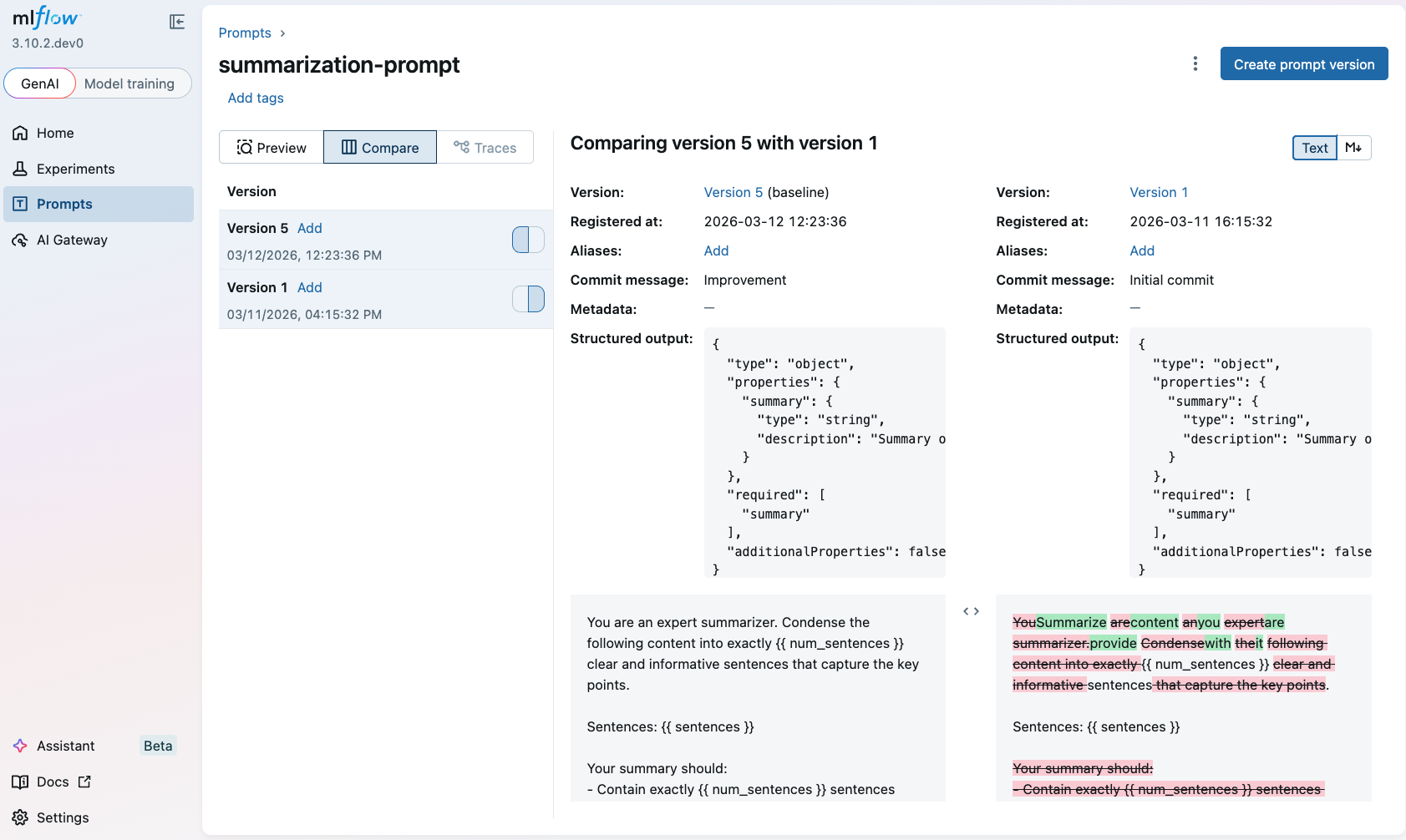Select the Version 5 entry in the list
Image resolution: width=1406 pixels, height=840 pixels.
tap(257, 227)
